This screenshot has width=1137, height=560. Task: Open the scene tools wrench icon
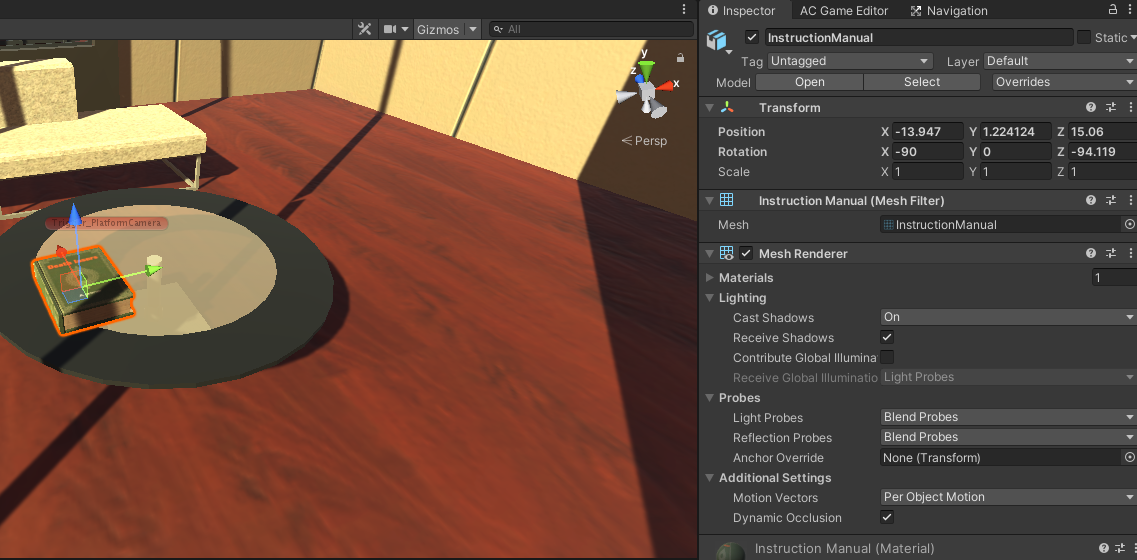[365, 29]
